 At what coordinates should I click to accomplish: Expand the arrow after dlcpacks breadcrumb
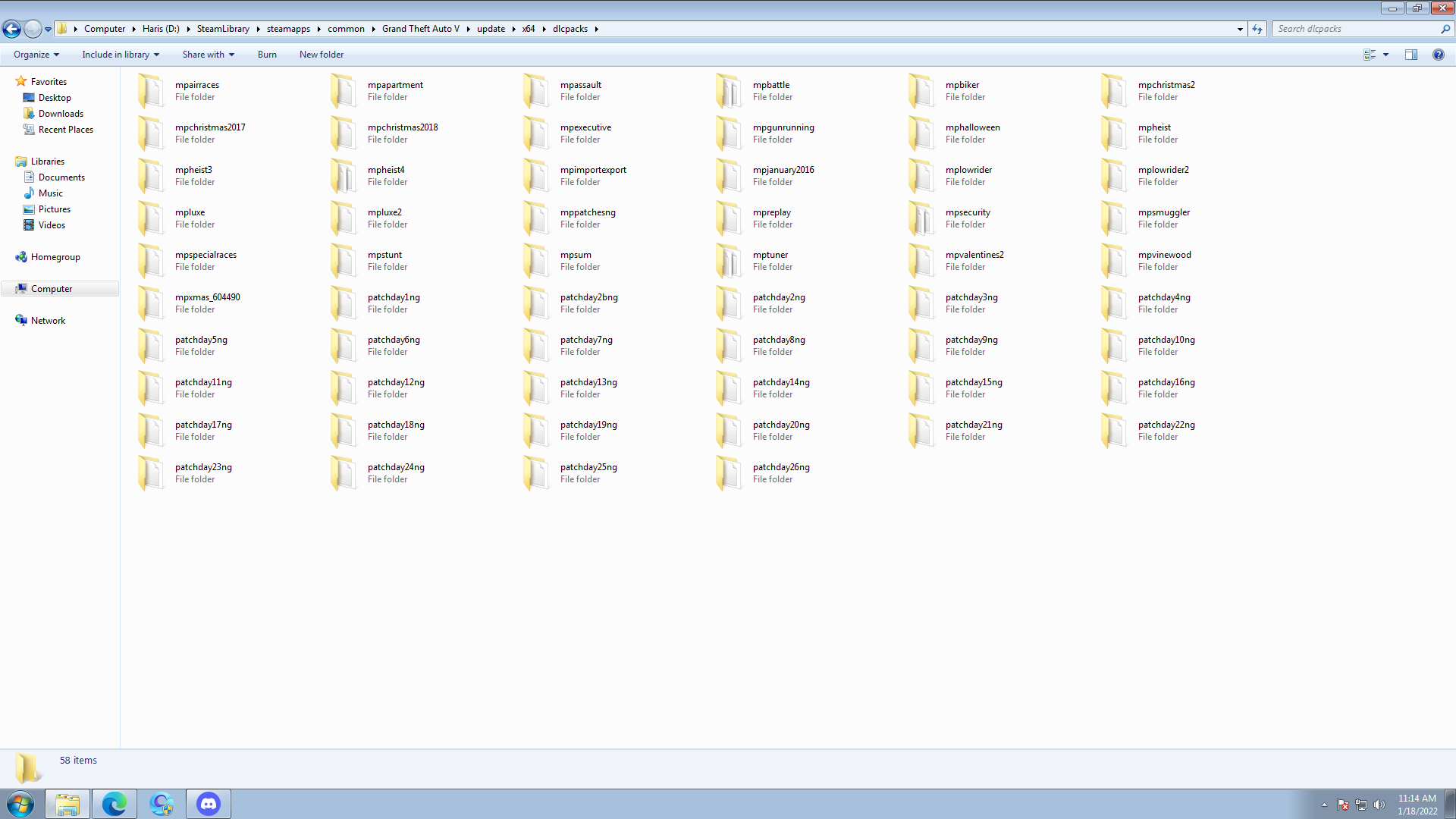pyautogui.click(x=596, y=29)
